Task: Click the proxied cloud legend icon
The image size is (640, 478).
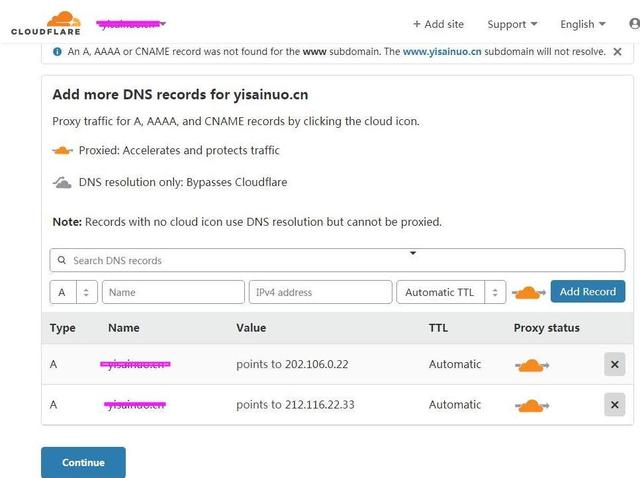Action: click(62, 151)
